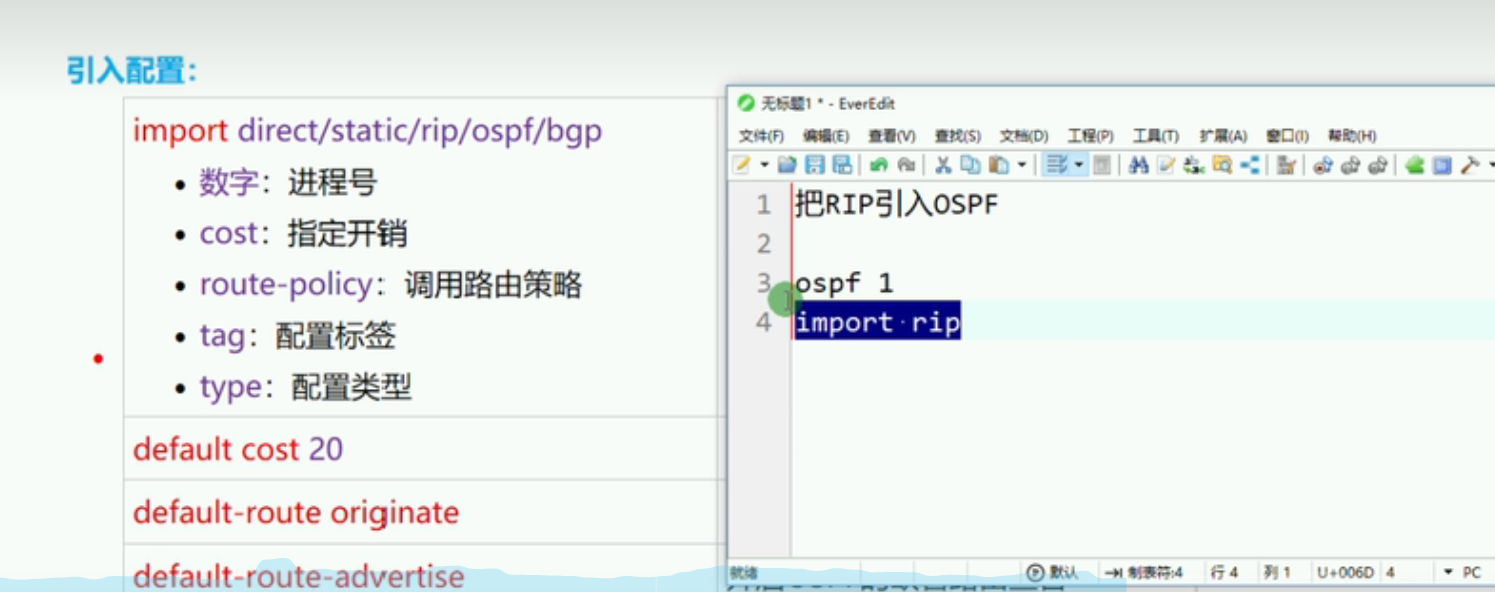Click line 1 text 把RIP引入OSPF
This screenshot has width=1495, height=592.
[x=896, y=205]
